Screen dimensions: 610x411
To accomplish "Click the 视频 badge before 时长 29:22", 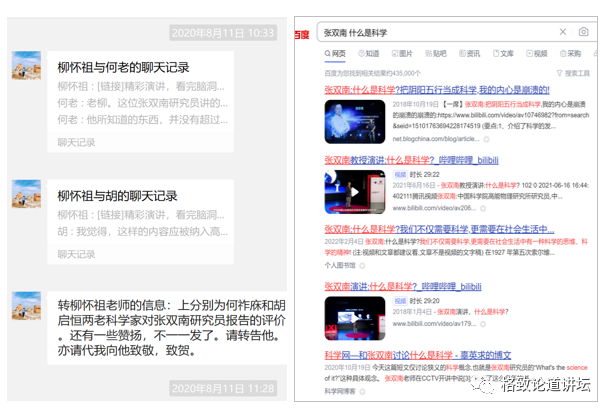I will click(x=400, y=174).
